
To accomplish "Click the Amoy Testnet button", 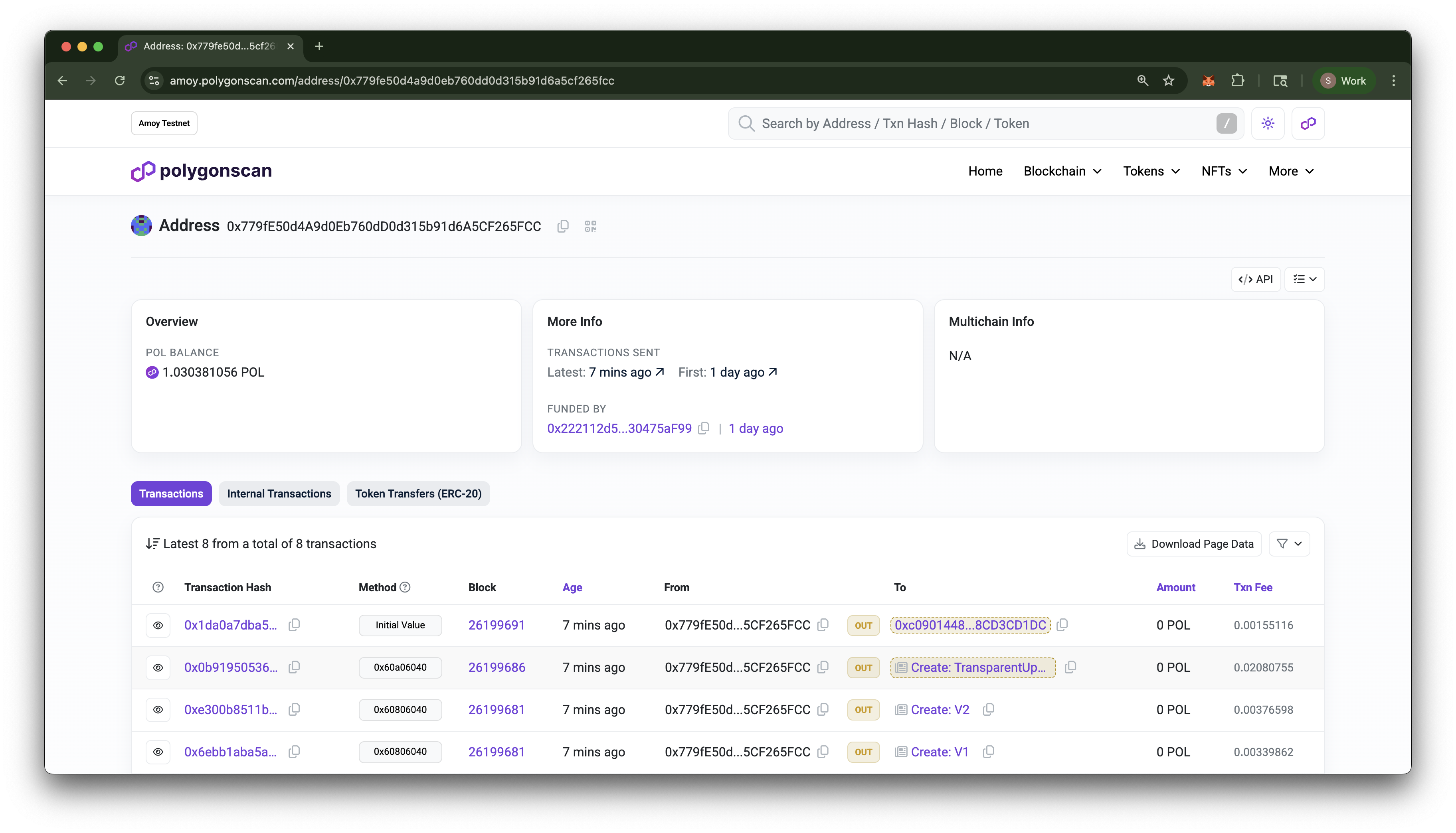I will tap(164, 123).
